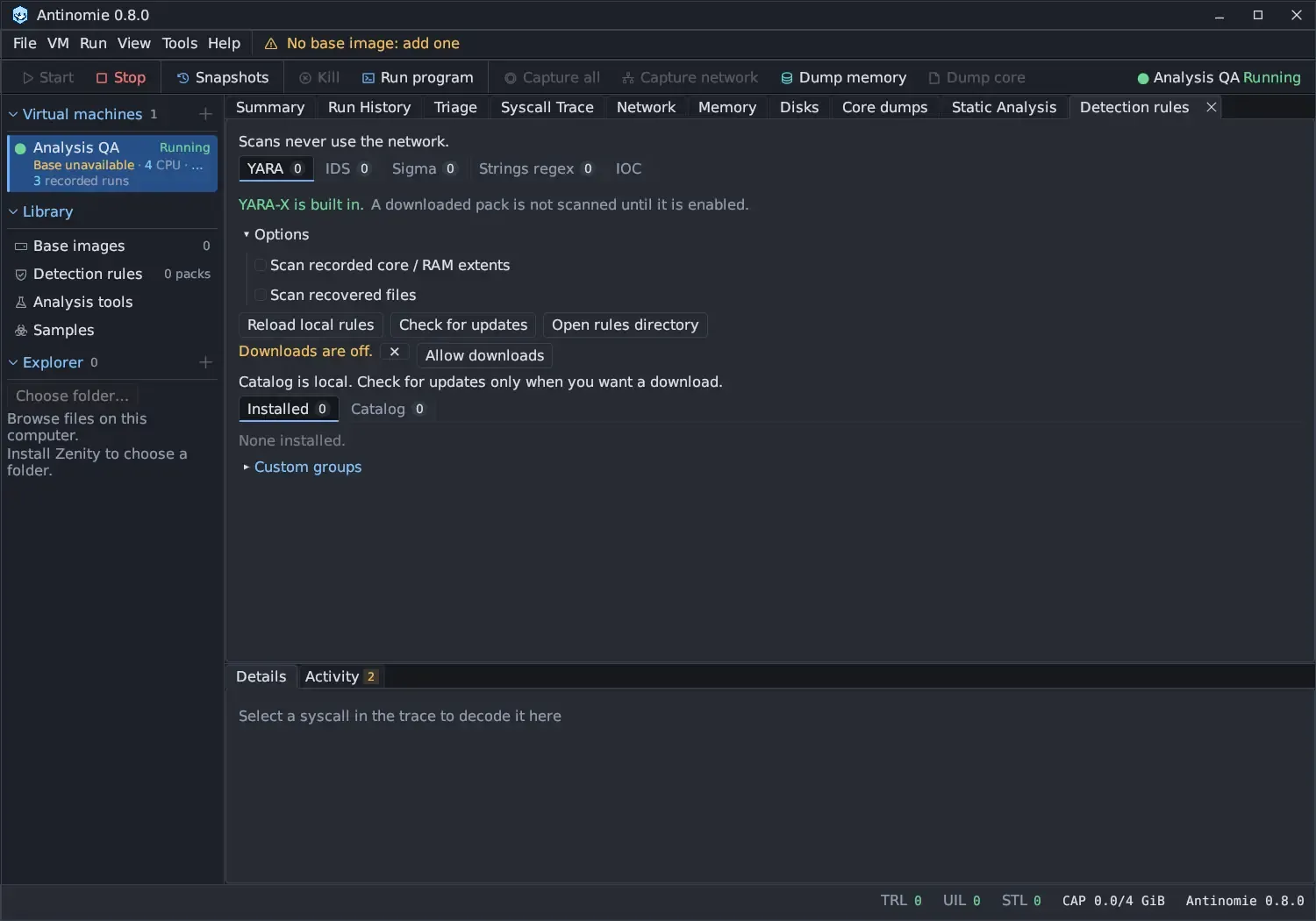Open Base images in Library

tap(112, 246)
